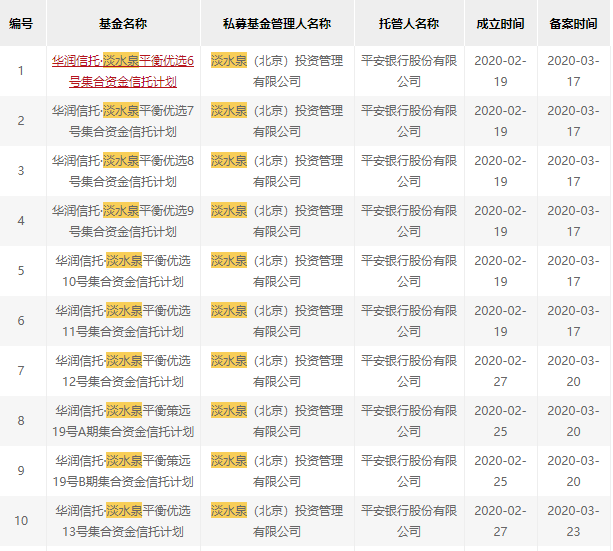
Task: Click row number 6 cell
Action: [21, 321]
